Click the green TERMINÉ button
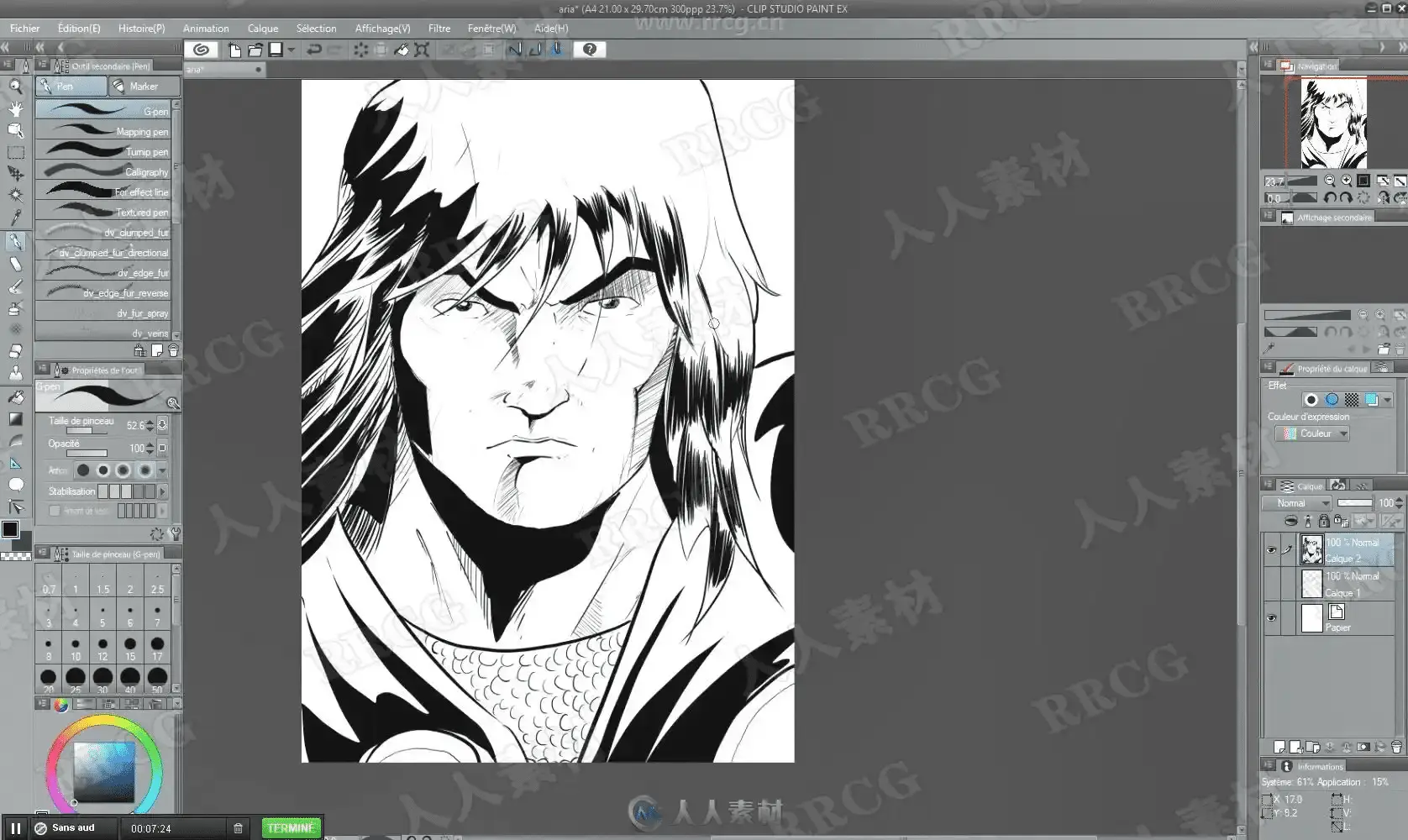Viewport: 1408px width, 840px height. (291, 828)
